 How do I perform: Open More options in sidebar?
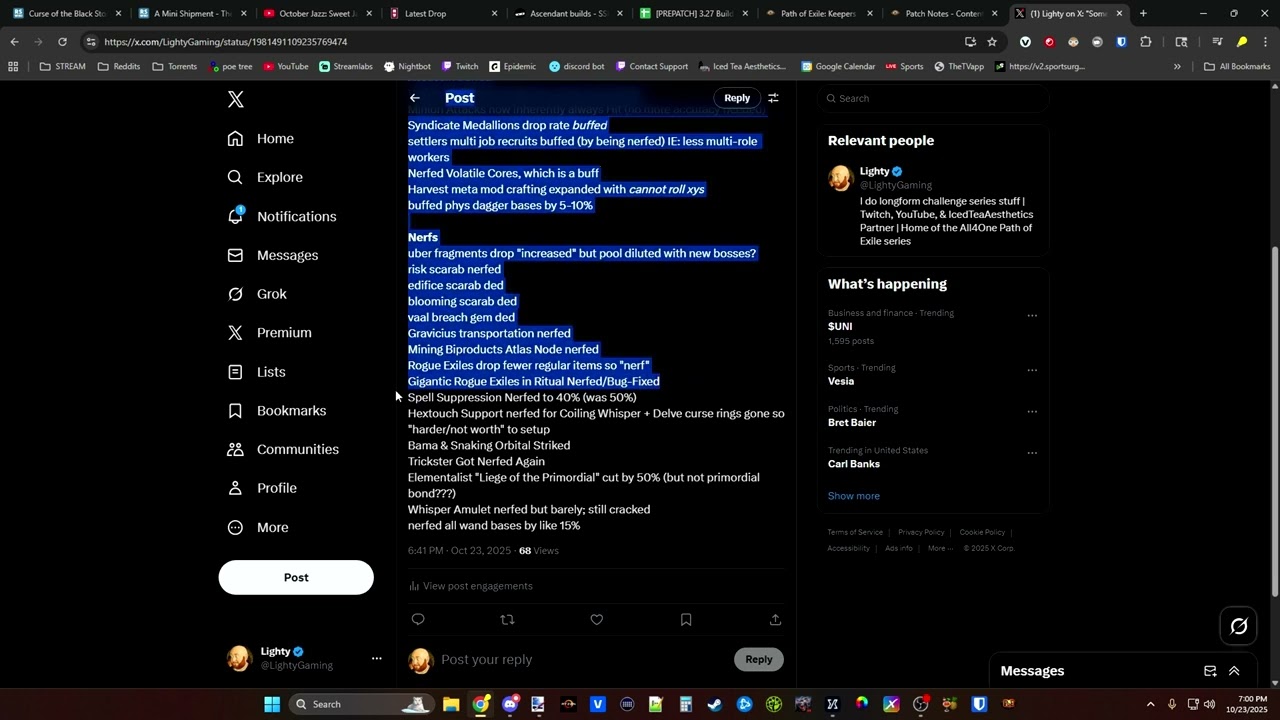click(x=258, y=527)
